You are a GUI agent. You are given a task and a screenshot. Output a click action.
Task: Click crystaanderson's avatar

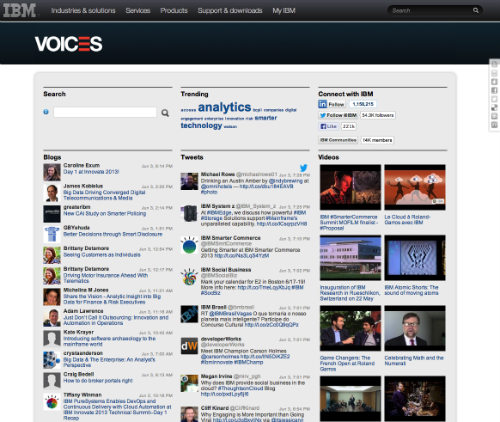[52, 360]
